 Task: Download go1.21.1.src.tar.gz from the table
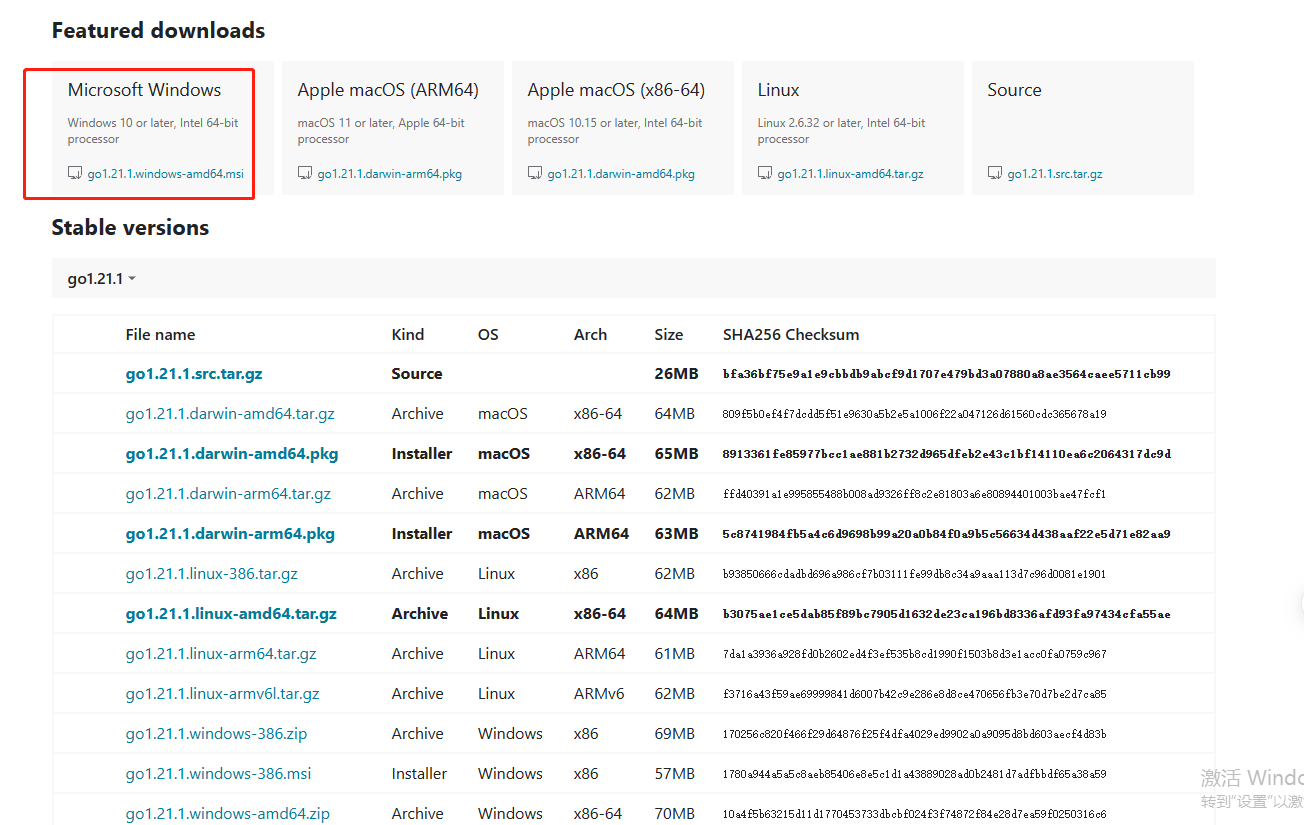pos(194,374)
